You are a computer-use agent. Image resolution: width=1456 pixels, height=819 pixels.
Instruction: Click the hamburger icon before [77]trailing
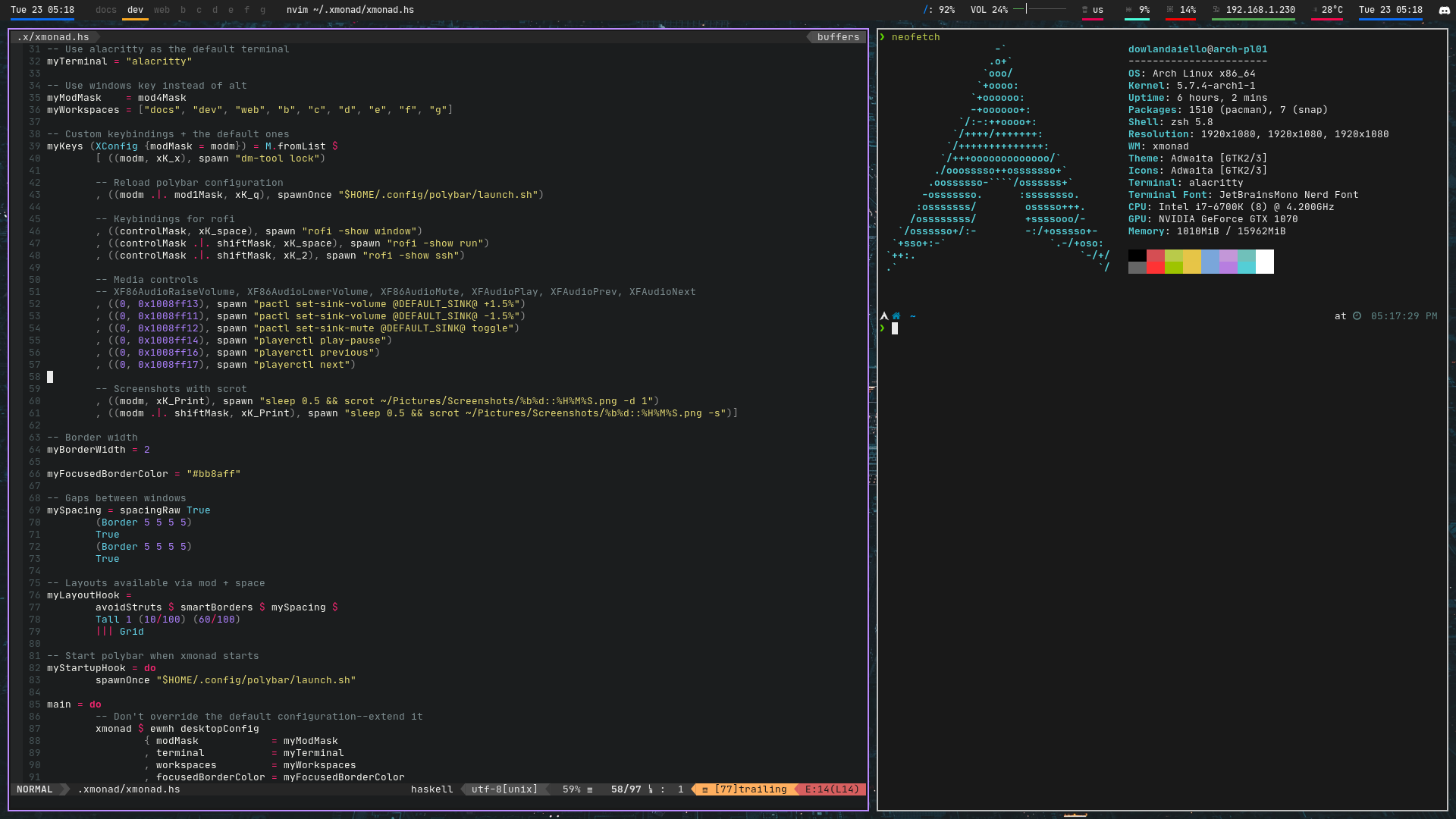coord(704,789)
